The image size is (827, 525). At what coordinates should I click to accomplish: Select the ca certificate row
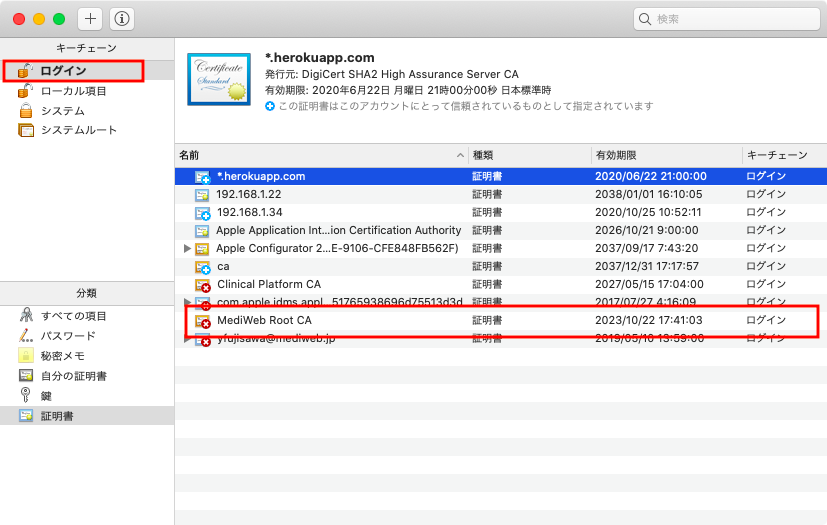pos(501,266)
